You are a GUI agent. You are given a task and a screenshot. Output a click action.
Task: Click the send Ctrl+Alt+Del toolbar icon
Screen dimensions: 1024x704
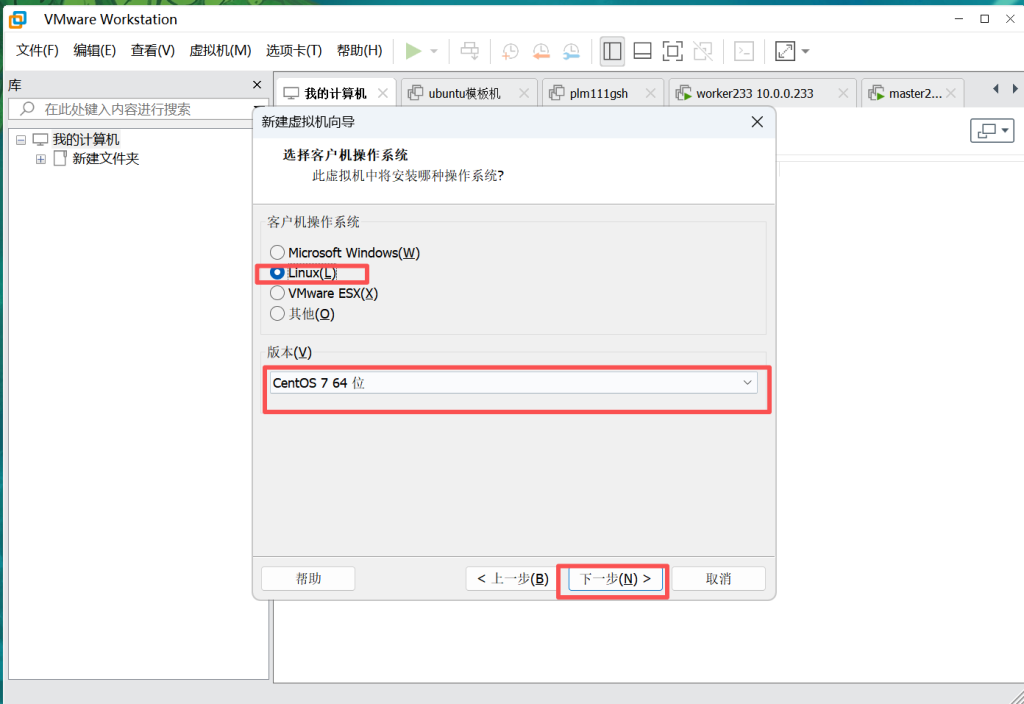[x=469, y=51]
